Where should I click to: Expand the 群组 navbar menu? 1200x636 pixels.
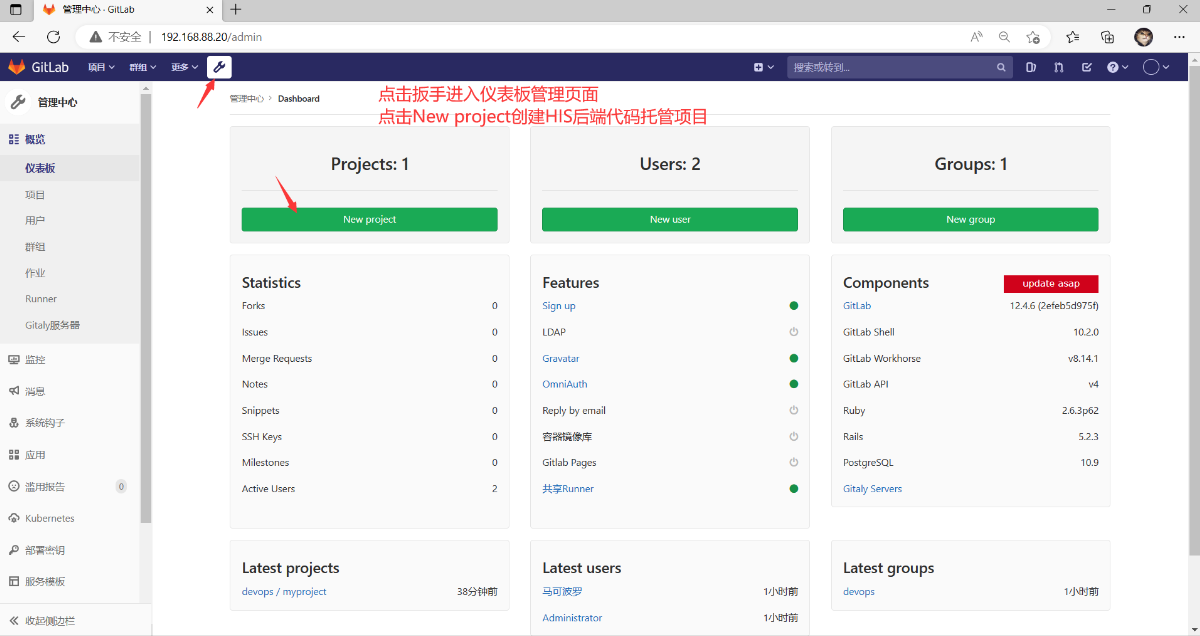pos(142,67)
